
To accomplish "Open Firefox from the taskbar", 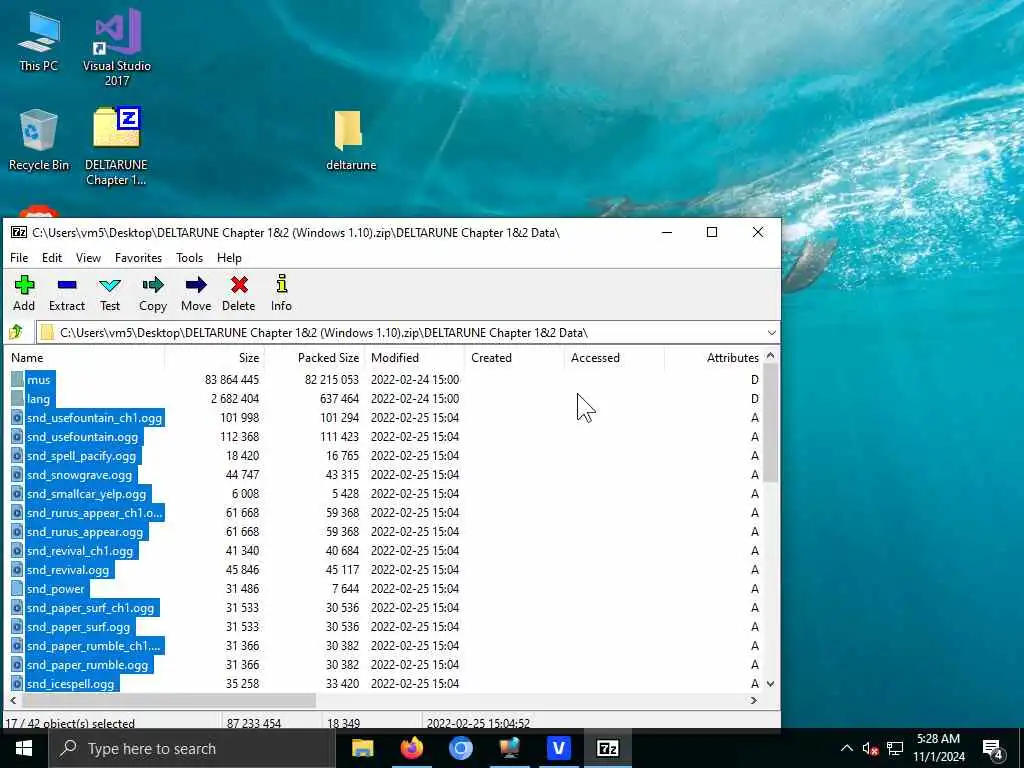I will [411, 748].
